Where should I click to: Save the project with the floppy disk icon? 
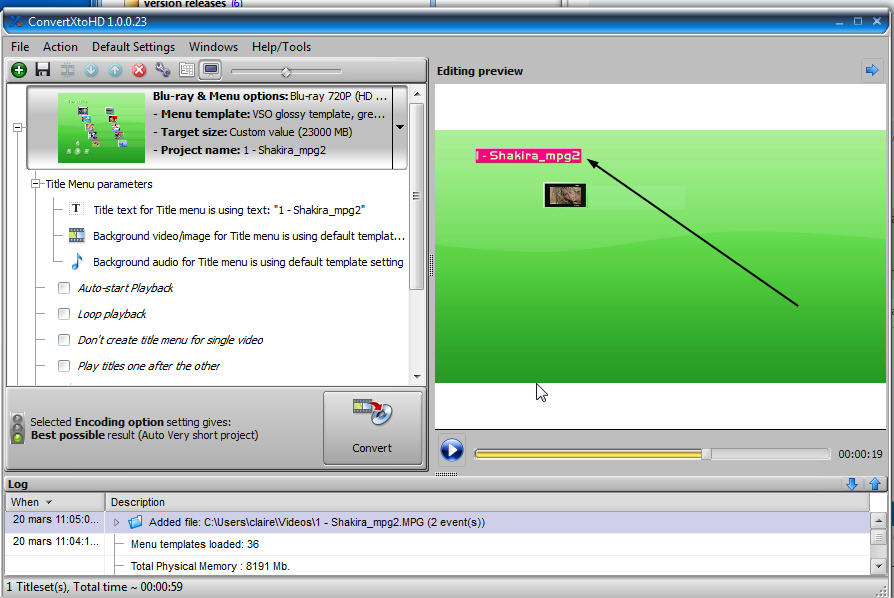tap(43, 70)
